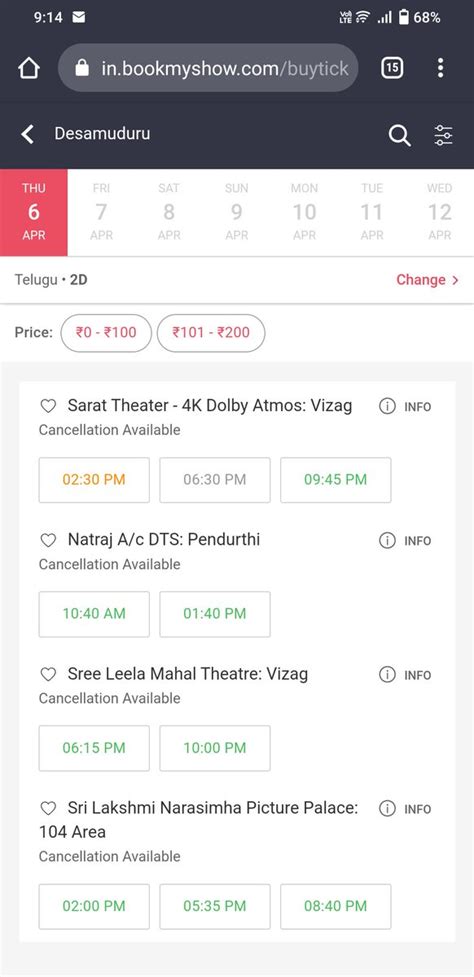Go back using the arrow beside Desamuduru
474x977 pixels.
[27, 133]
